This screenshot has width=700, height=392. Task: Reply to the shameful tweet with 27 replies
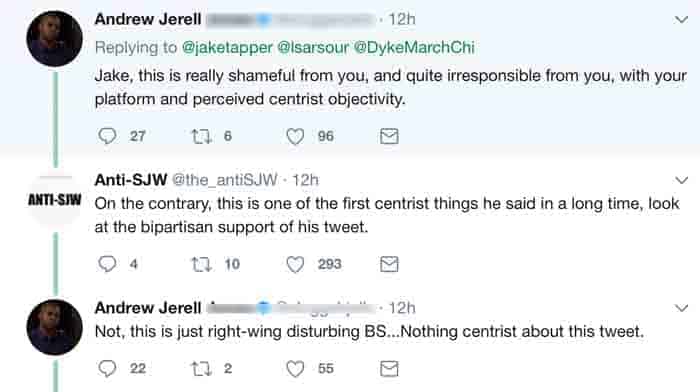point(107,136)
